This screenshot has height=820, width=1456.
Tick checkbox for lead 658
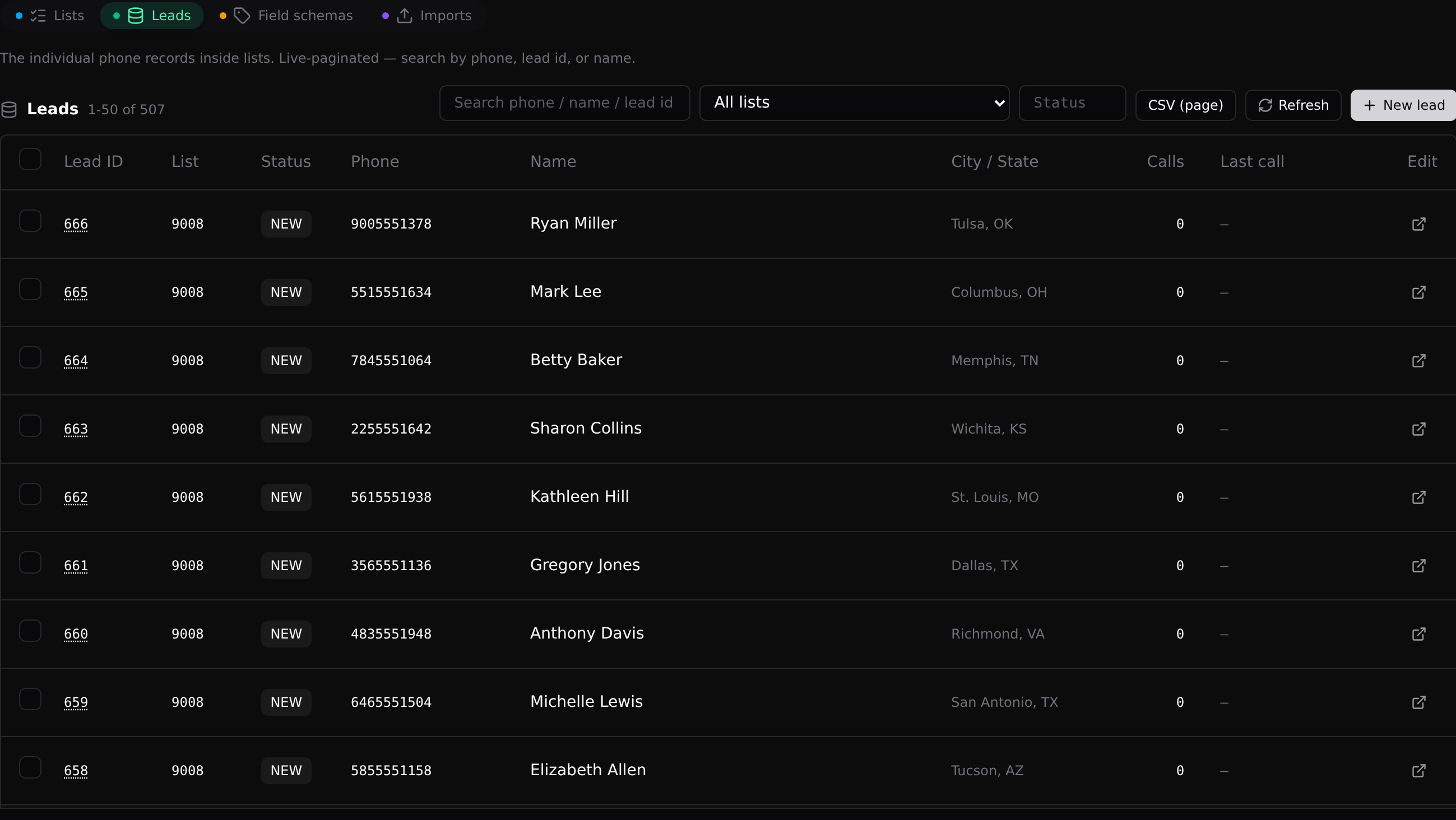30,767
